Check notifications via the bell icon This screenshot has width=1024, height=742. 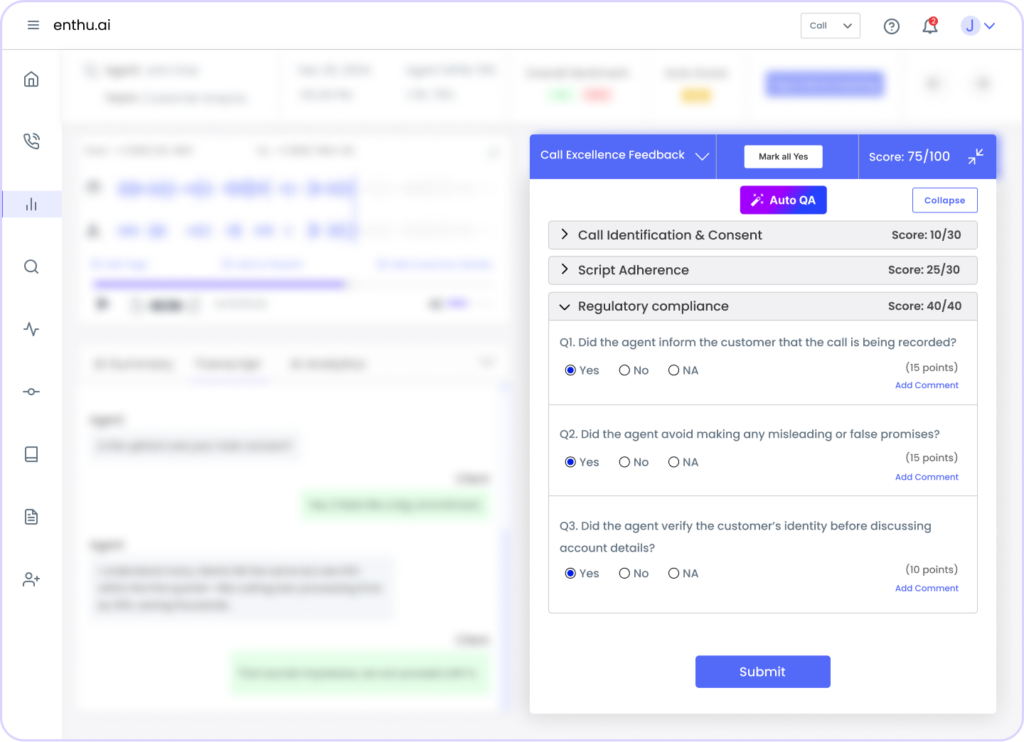pyautogui.click(x=929, y=26)
